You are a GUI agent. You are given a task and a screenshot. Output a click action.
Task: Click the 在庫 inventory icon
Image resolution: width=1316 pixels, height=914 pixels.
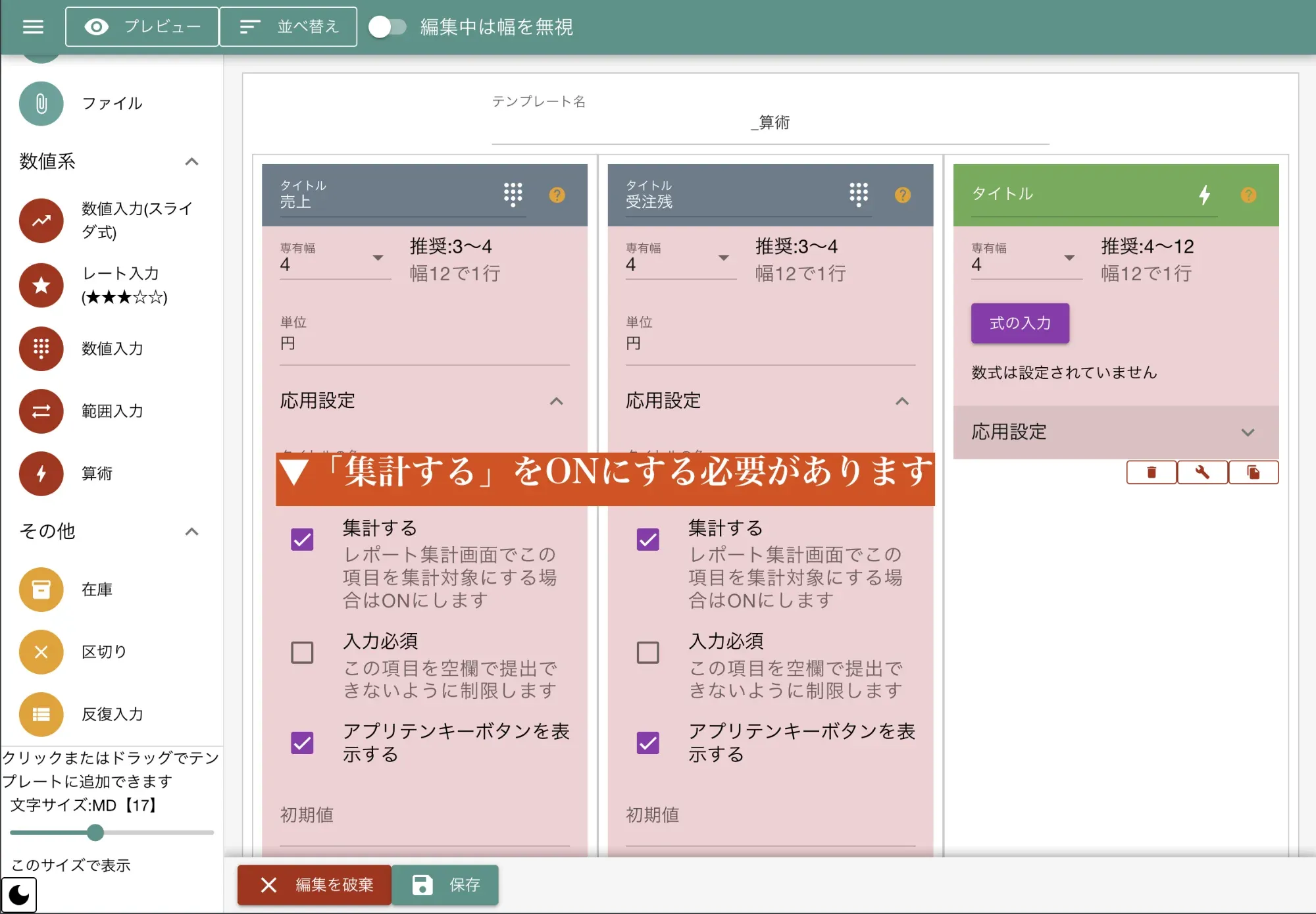41,589
